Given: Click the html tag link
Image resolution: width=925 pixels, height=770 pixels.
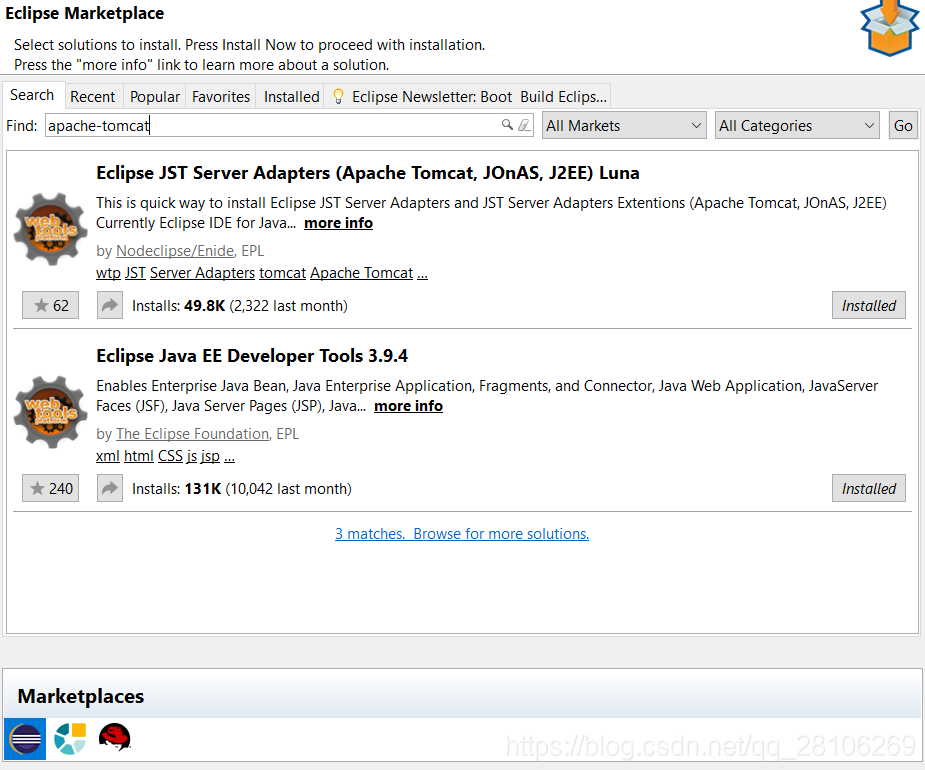Looking at the screenshot, I should (139, 456).
